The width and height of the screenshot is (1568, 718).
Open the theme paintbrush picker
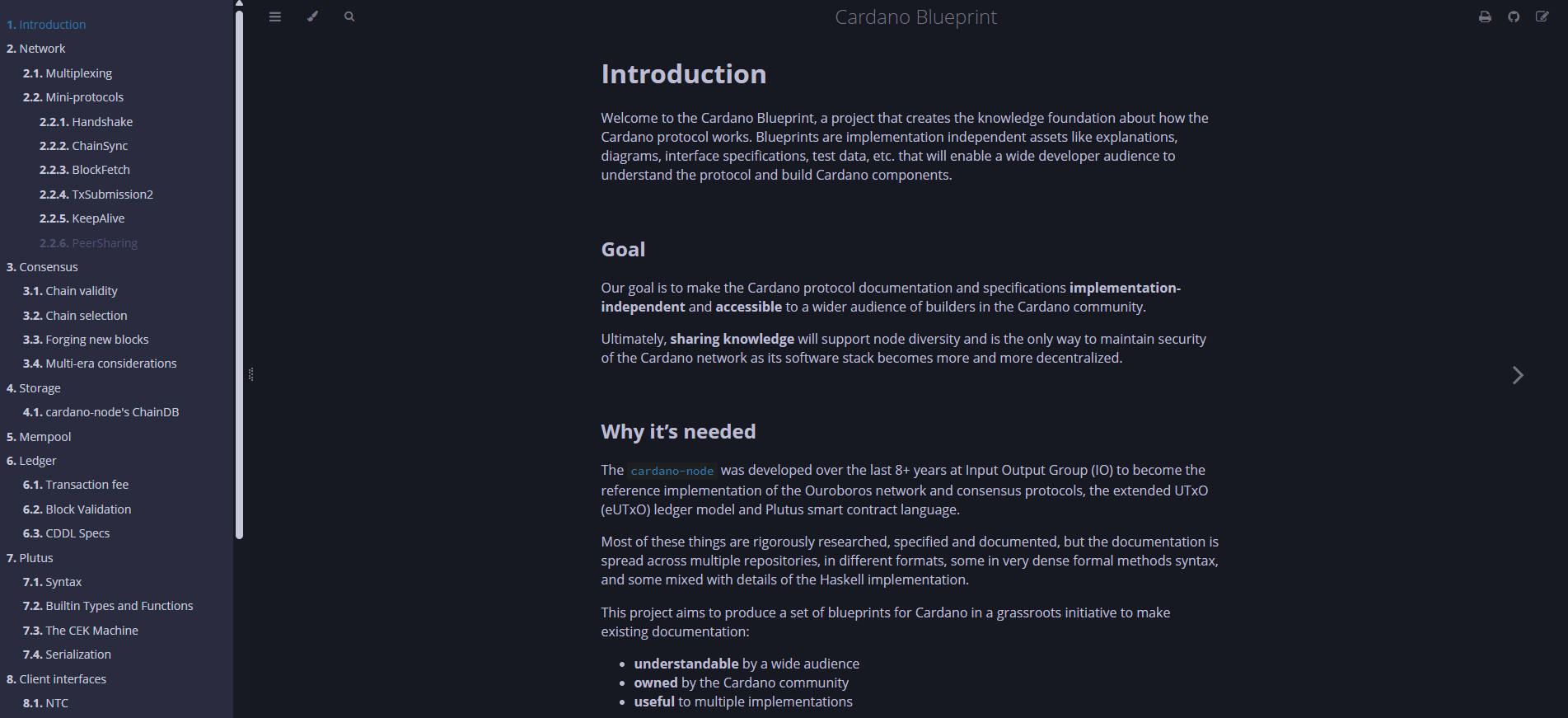(312, 16)
